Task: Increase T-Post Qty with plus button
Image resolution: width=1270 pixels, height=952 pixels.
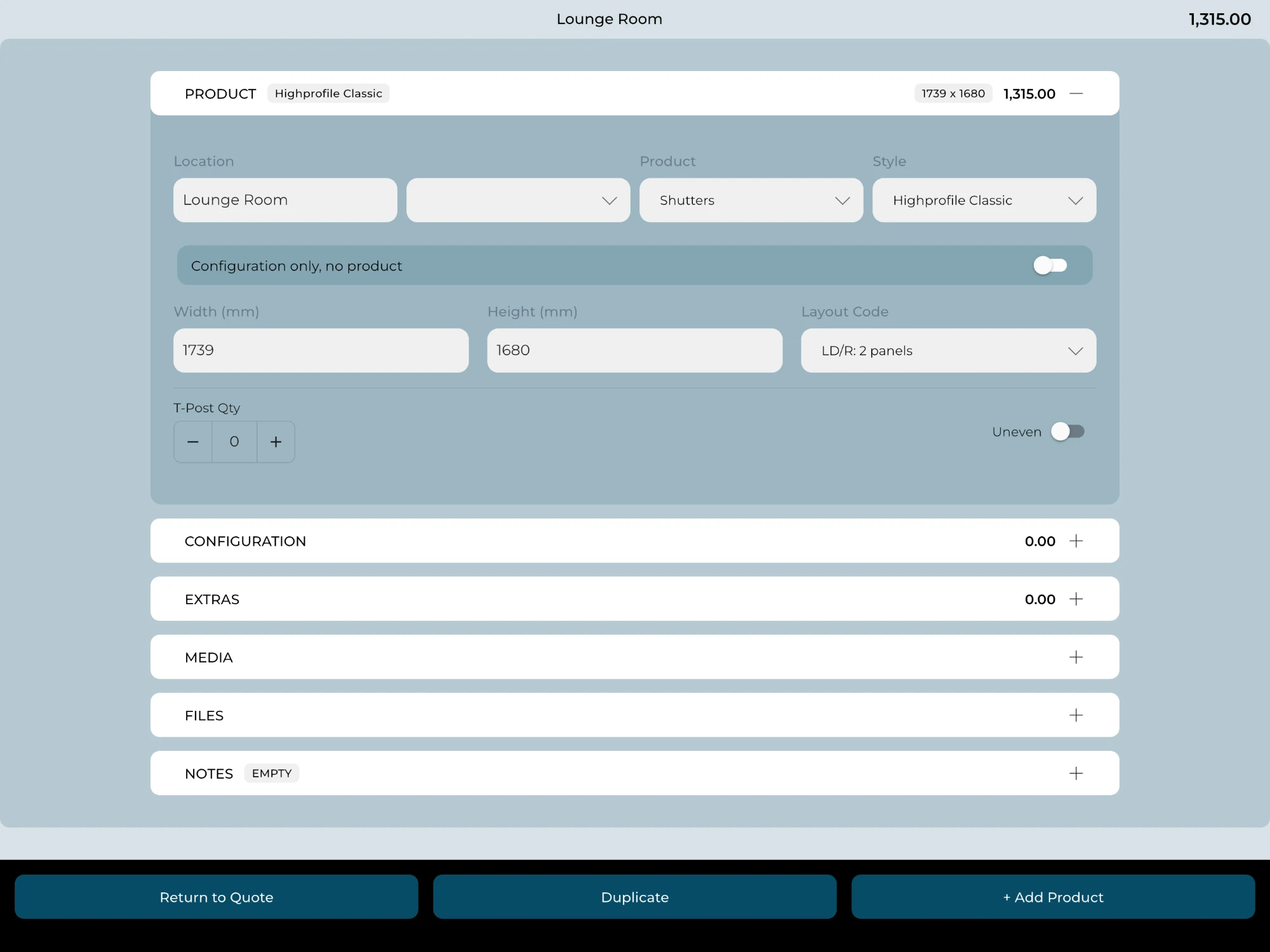Action: (276, 442)
